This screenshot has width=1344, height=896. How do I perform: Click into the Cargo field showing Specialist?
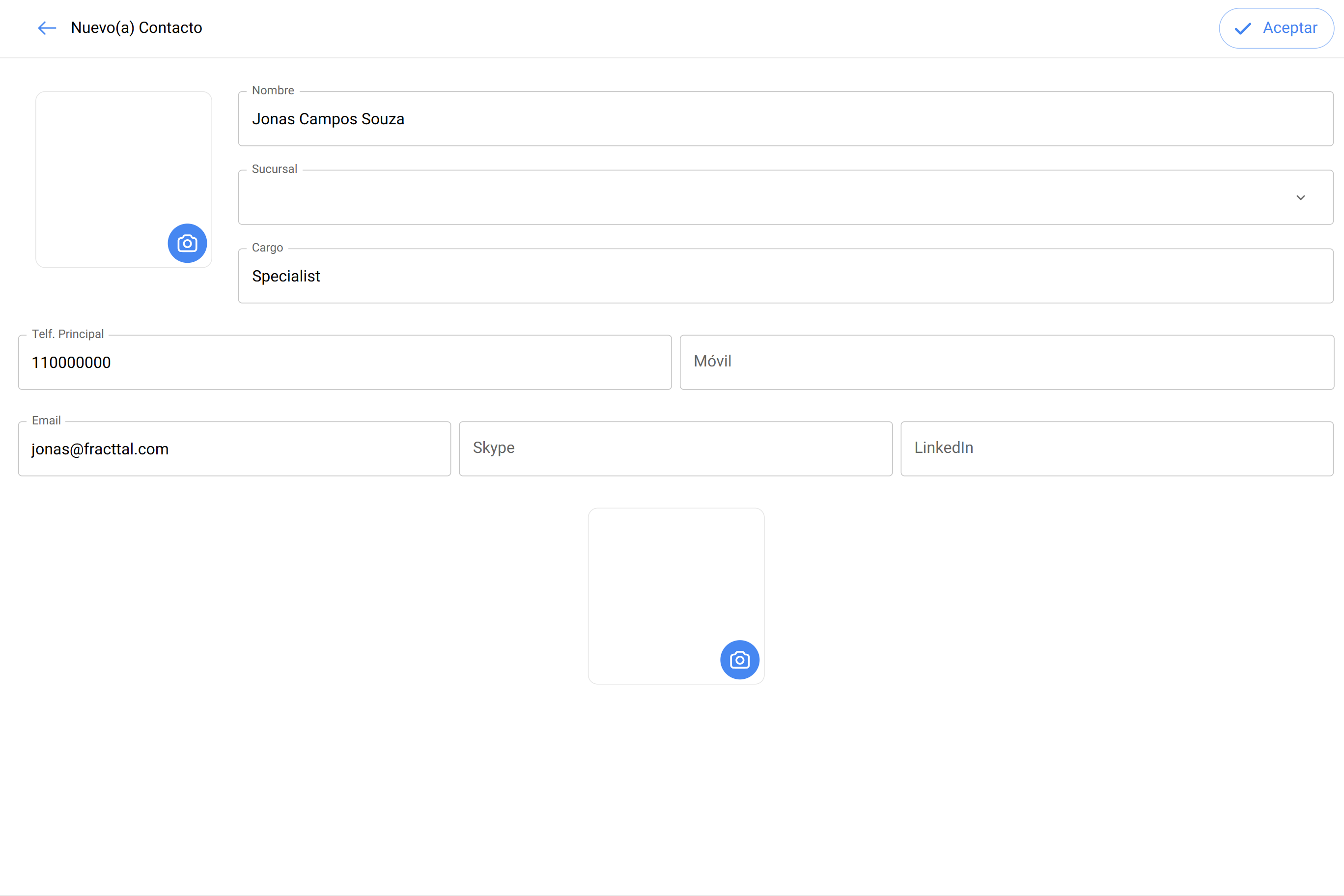click(x=785, y=276)
